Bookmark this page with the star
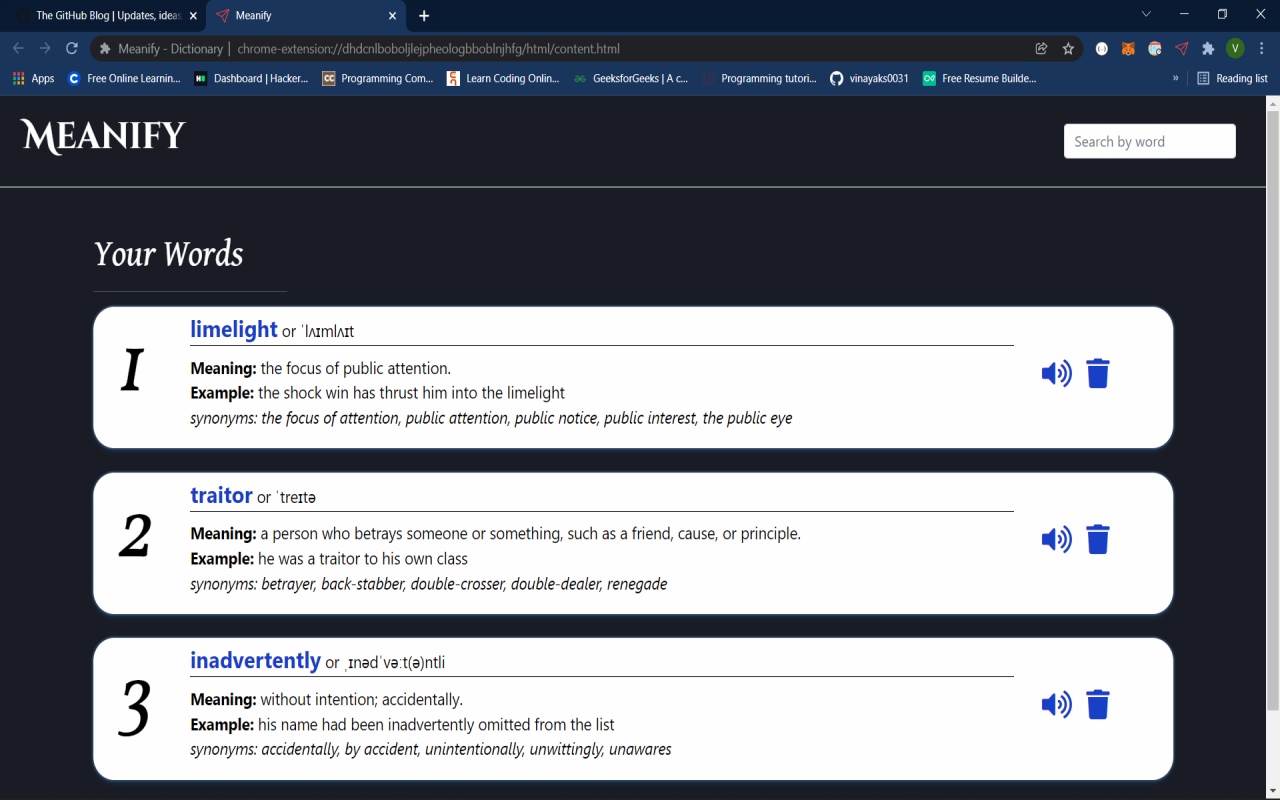The width and height of the screenshot is (1280, 800). coord(1068,48)
